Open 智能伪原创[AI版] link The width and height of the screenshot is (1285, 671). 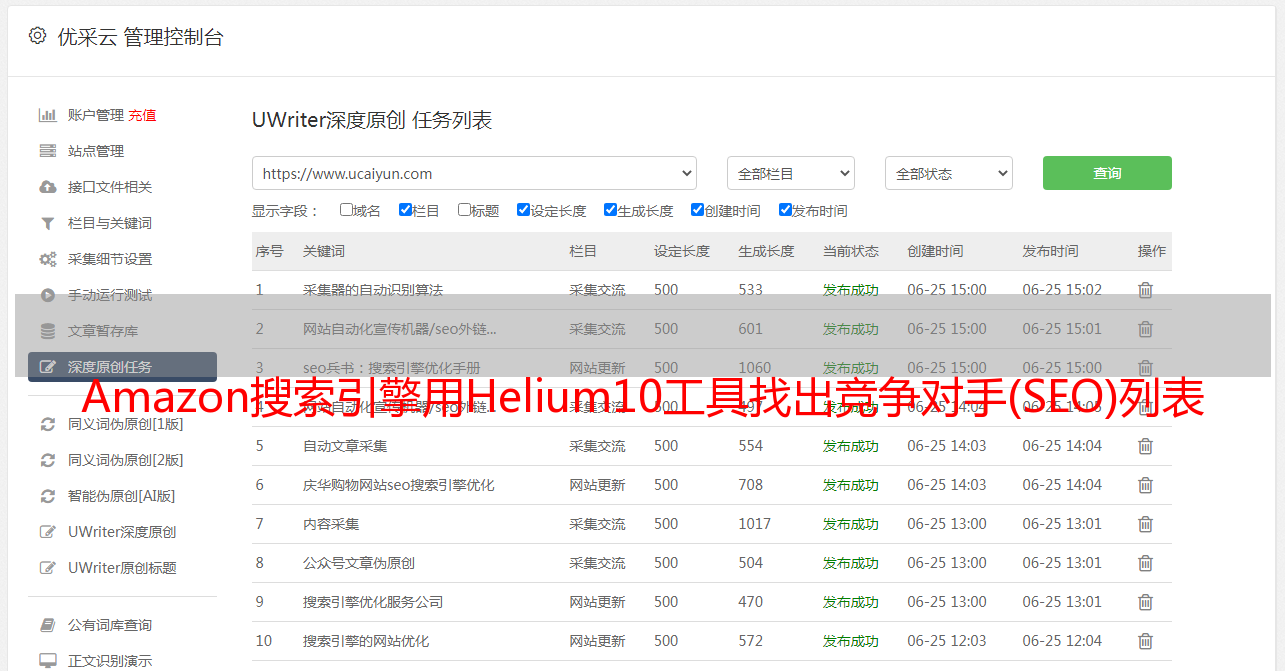click(122, 496)
